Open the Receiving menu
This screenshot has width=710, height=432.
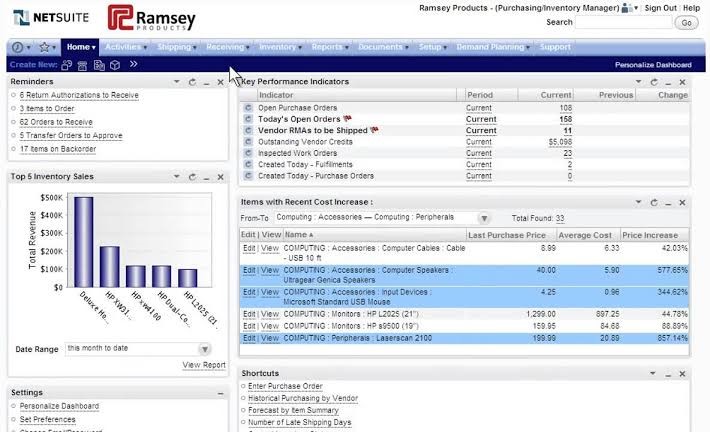pyautogui.click(x=228, y=47)
